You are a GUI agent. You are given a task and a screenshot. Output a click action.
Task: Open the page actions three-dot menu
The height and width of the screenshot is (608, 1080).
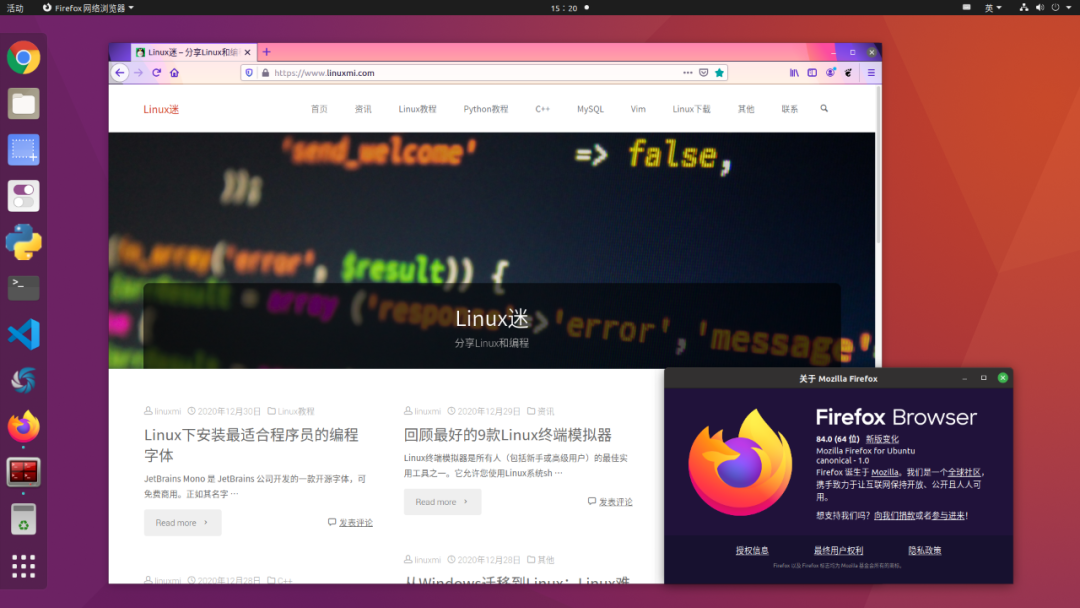(687, 72)
